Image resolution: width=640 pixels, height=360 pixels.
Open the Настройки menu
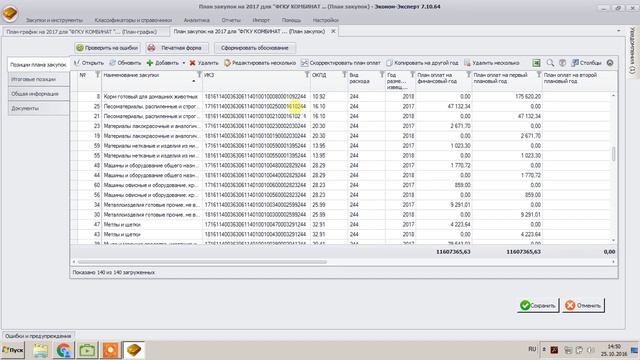325,20
